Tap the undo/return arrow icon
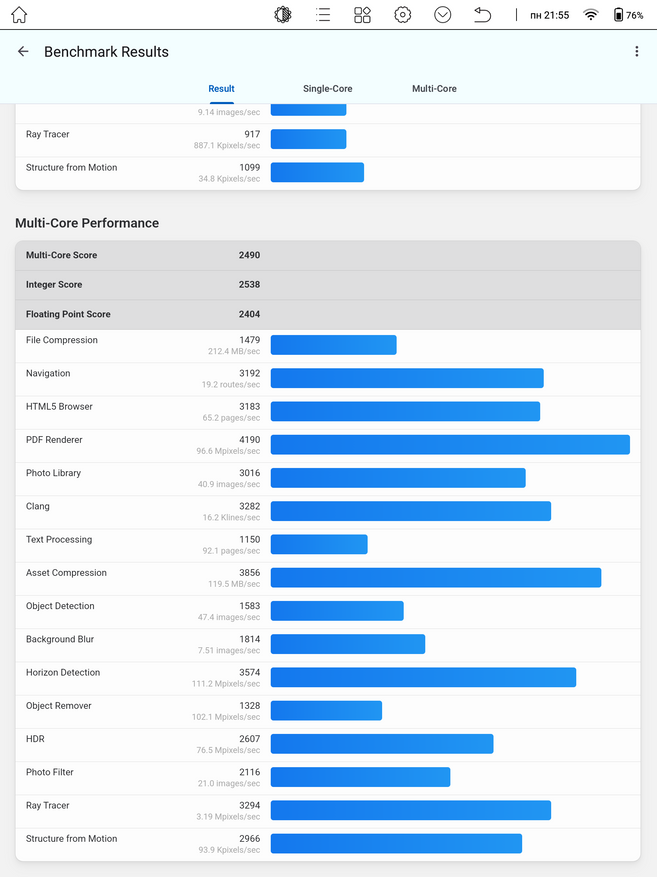 tap(482, 15)
